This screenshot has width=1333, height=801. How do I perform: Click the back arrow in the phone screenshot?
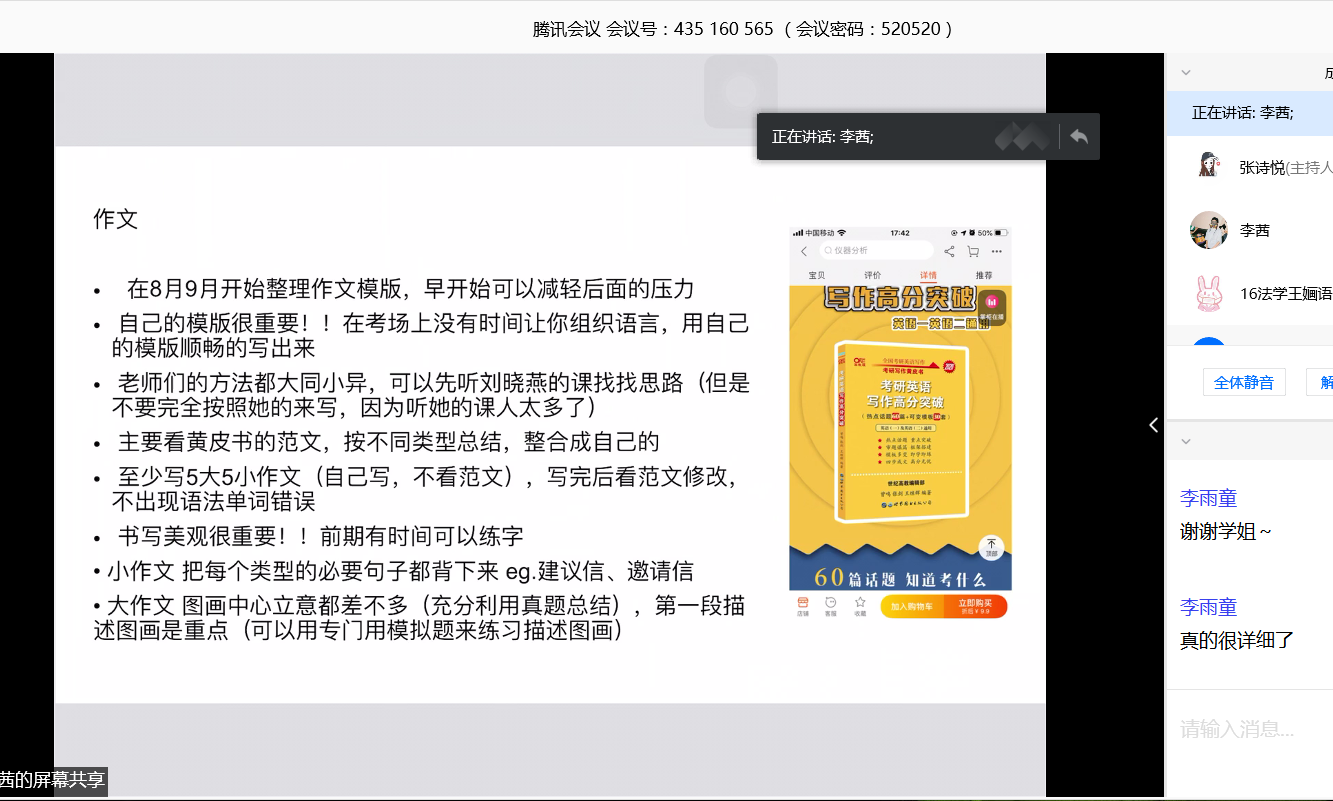(x=803, y=251)
